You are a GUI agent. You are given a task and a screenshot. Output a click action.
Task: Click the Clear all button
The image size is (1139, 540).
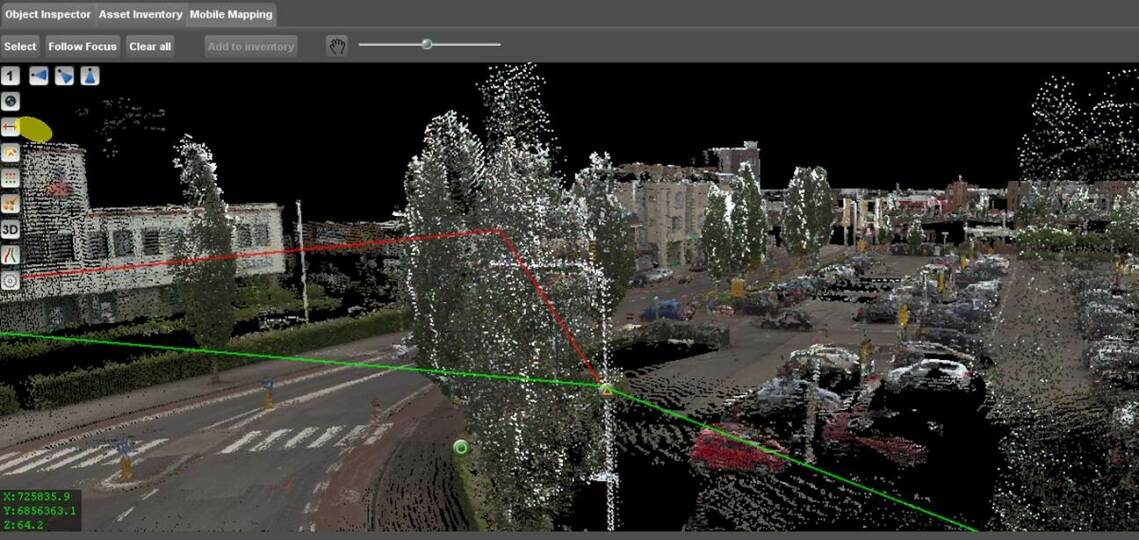point(150,47)
